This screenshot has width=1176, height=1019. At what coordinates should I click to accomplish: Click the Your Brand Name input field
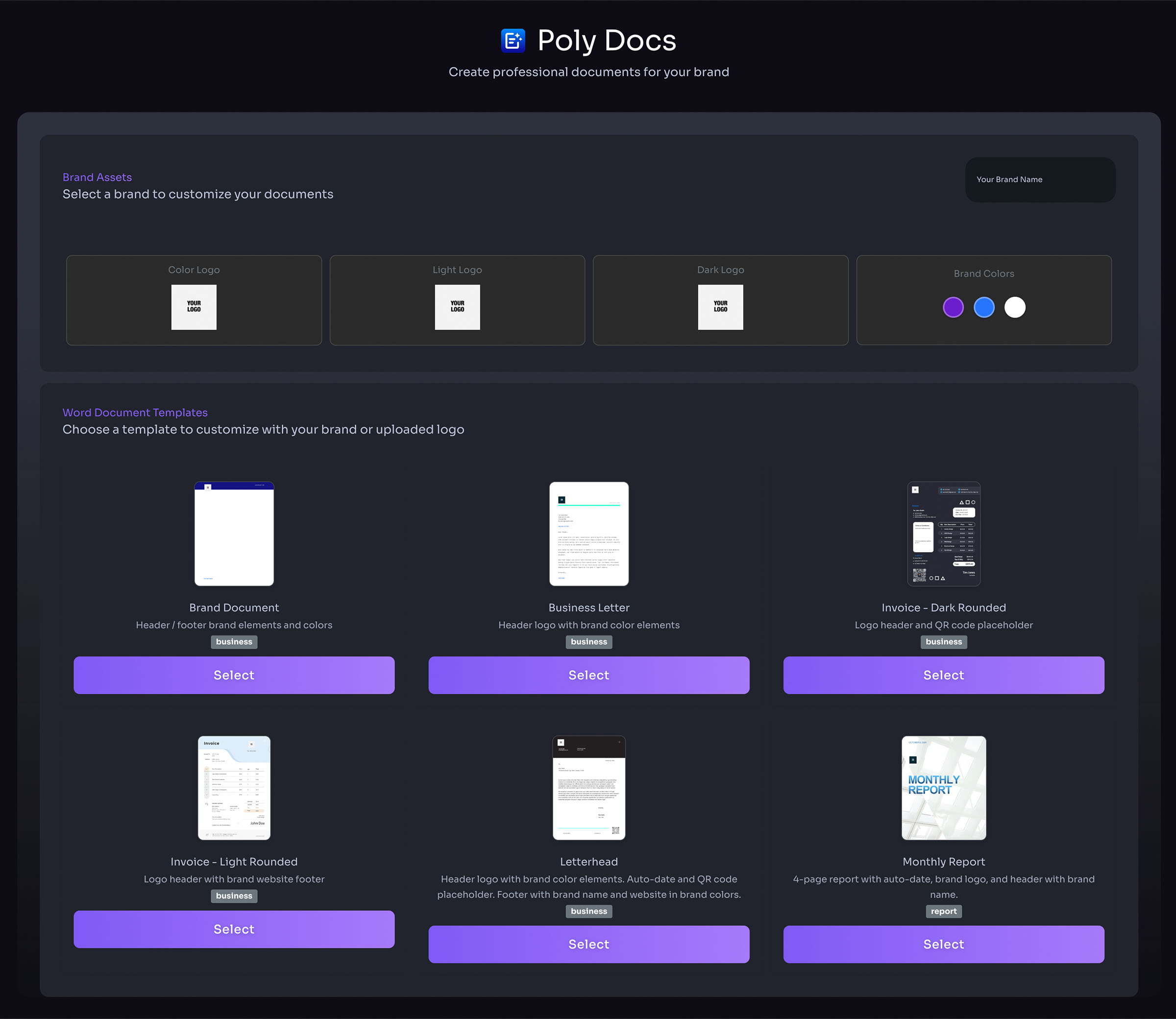pyautogui.click(x=1040, y=180)
